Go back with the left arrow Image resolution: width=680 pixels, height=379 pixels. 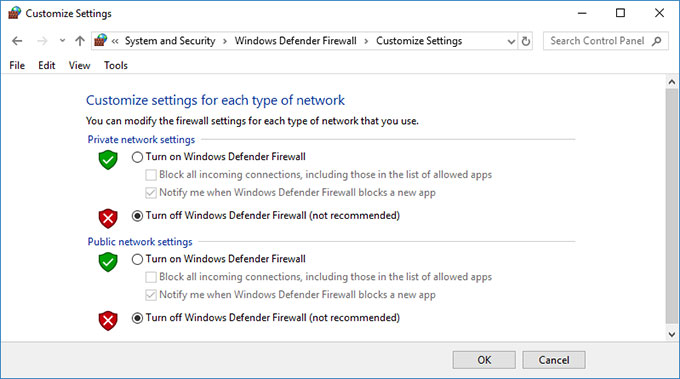[x=17, y=41]
